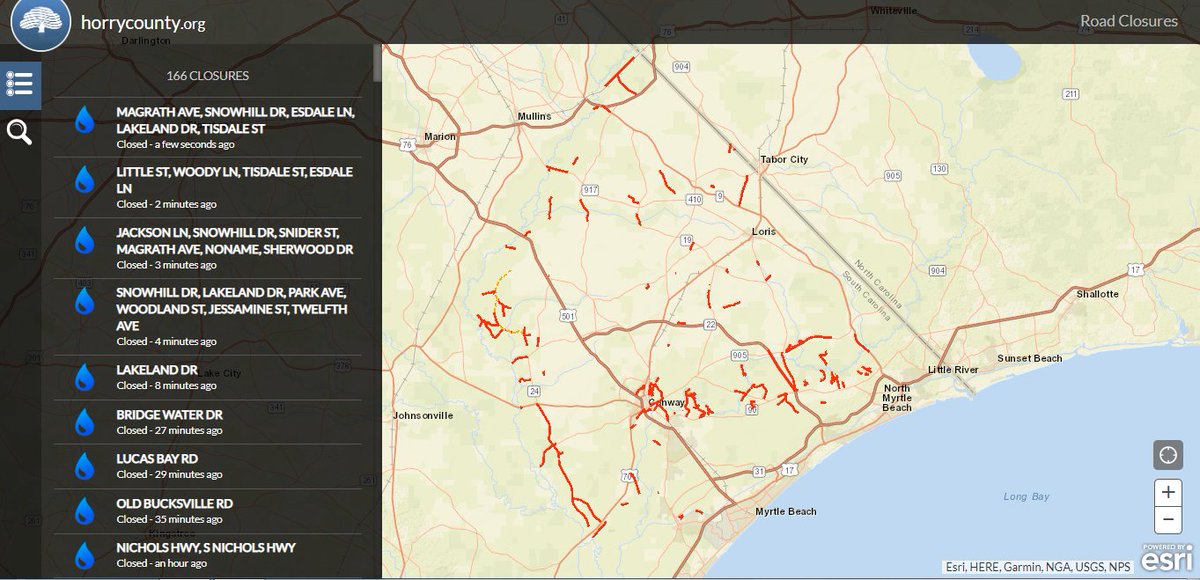Zoom in on the map
Viewport: 1200px width, 580px height.
tap(1168, 492)
